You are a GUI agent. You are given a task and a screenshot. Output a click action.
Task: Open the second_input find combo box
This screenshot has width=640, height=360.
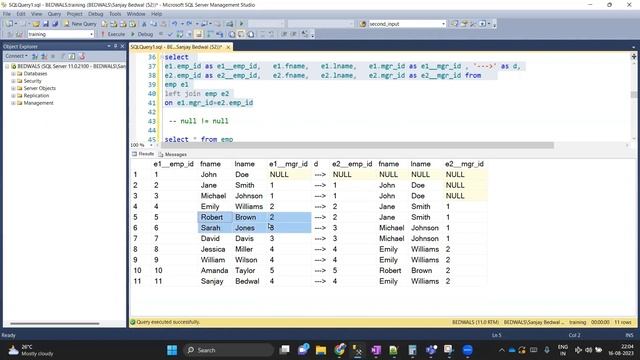[x=407, y=24]
